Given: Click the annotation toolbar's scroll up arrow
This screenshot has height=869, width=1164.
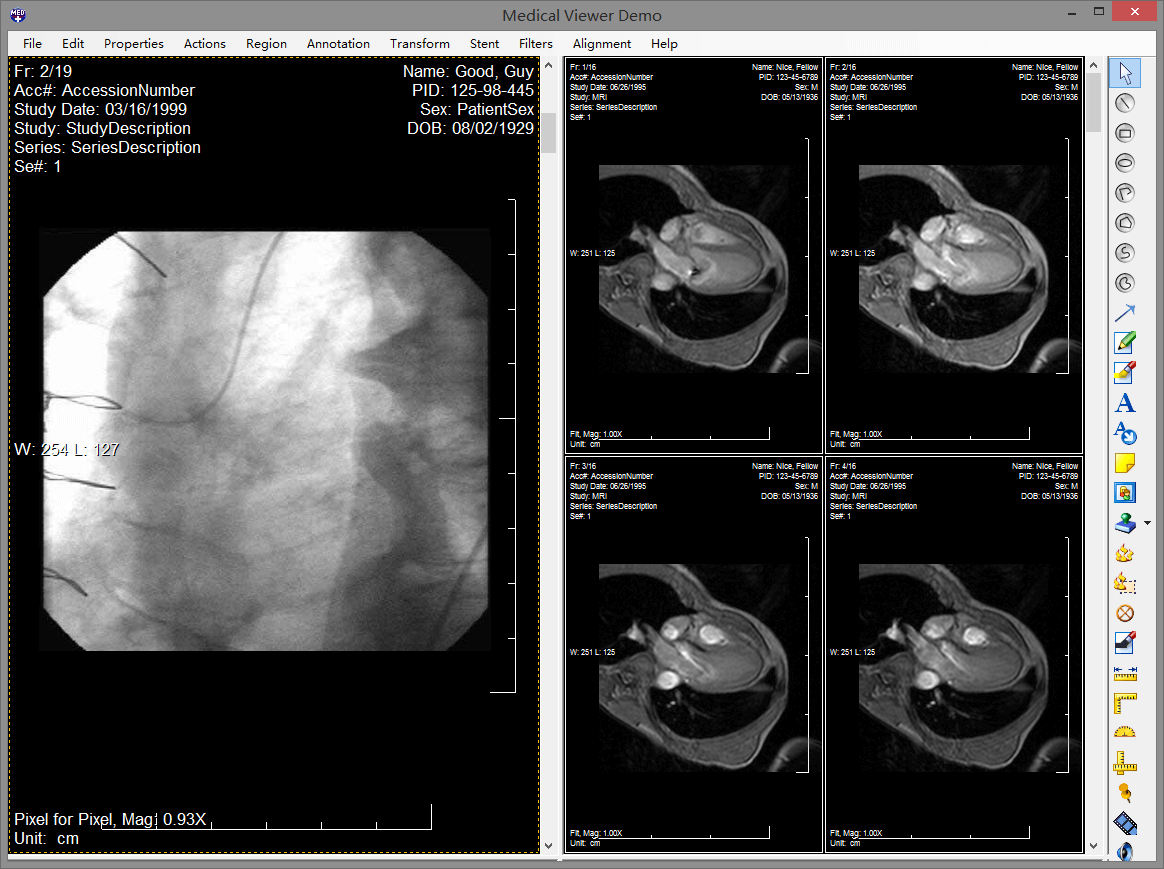Looking at the screenshot, I should [x=1095, y=66].
